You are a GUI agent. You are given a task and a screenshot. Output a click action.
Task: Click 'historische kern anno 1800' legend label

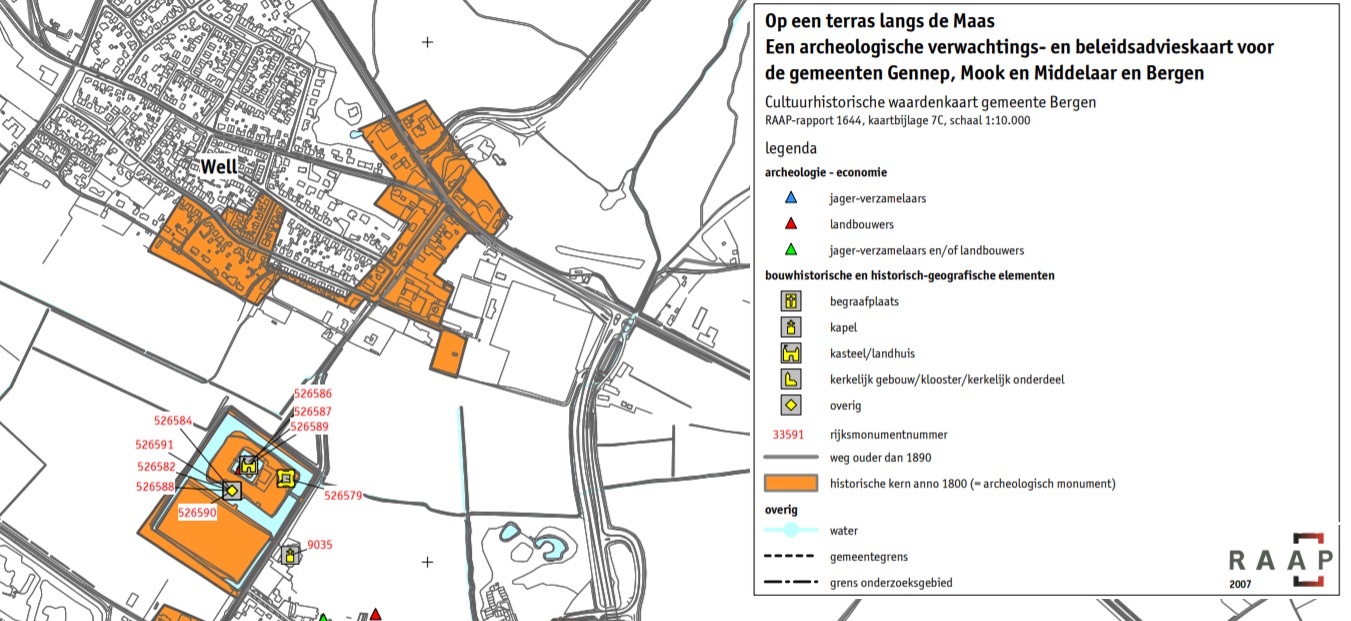[972, 484]
